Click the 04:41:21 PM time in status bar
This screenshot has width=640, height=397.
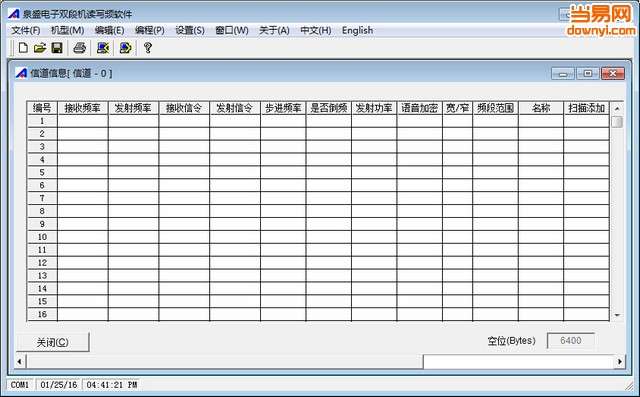112,385
